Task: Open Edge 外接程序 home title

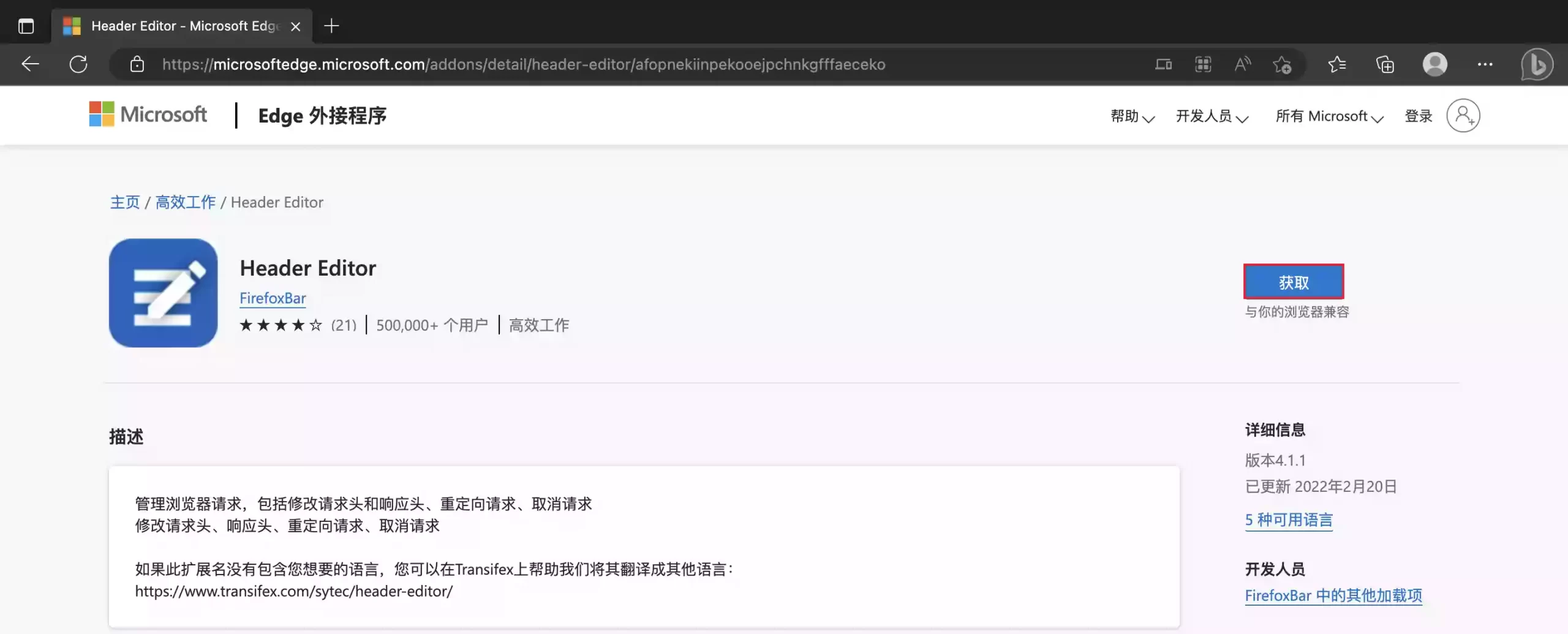Action: [322, 115]
